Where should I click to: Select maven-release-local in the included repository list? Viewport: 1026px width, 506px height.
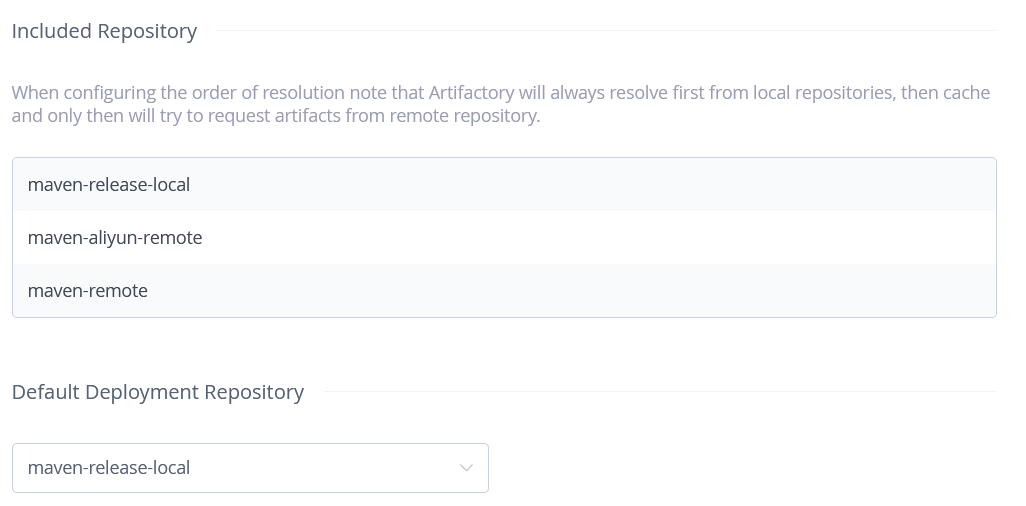[109, 185]
